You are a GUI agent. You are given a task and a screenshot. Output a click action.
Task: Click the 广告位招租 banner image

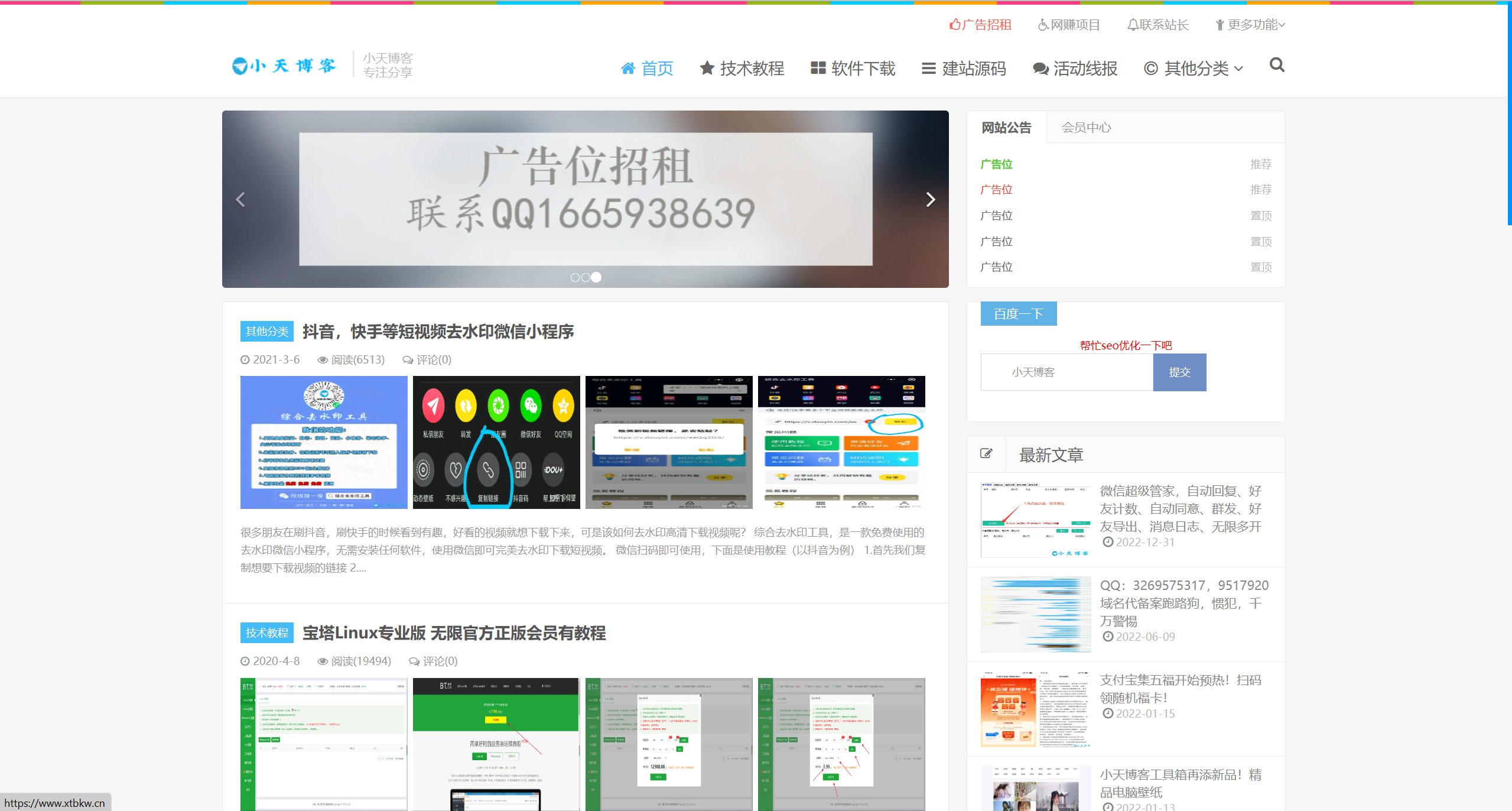click(x=586, y=199)
